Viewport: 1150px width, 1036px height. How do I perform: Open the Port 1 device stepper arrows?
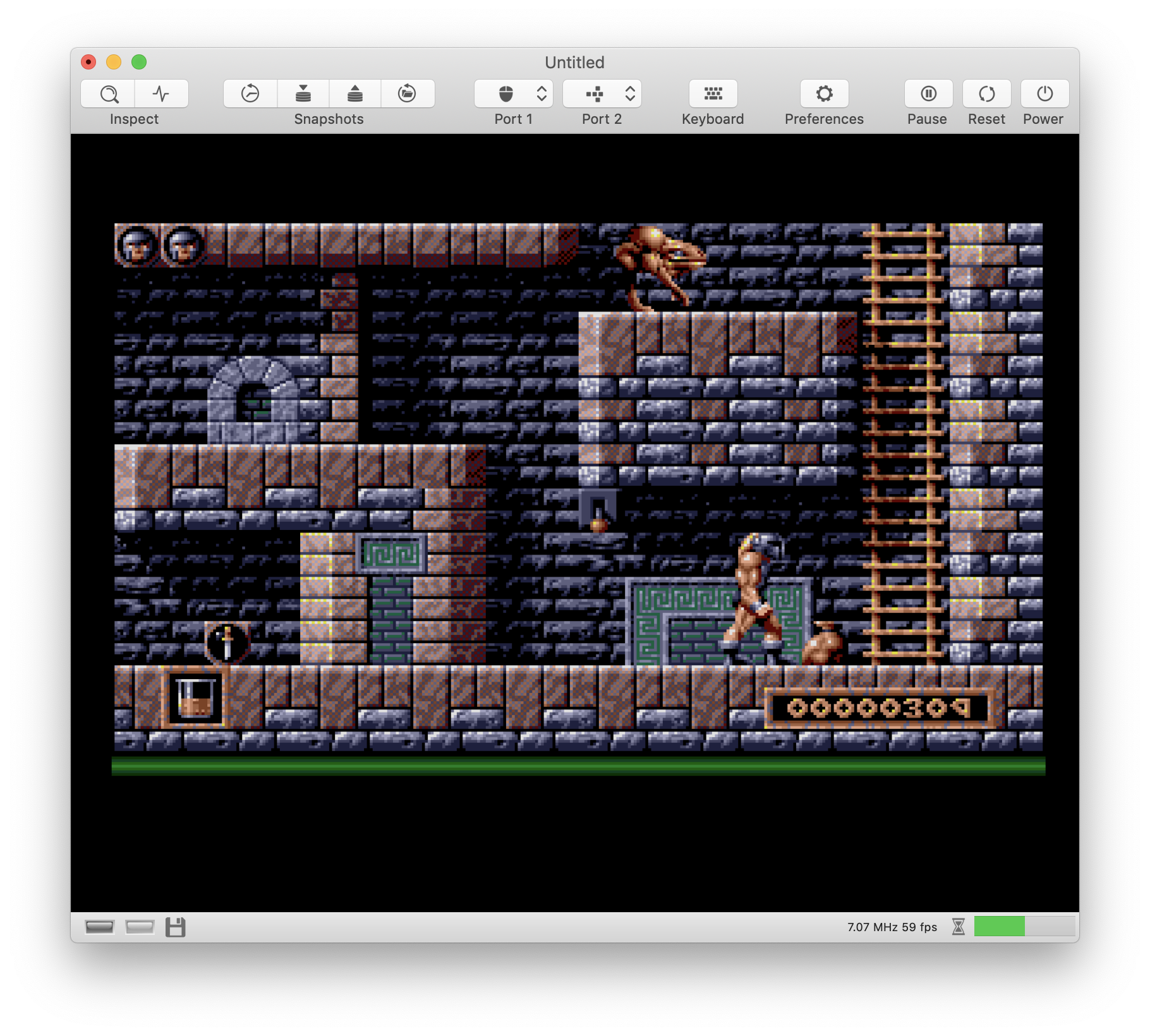(x=542, y=93)
